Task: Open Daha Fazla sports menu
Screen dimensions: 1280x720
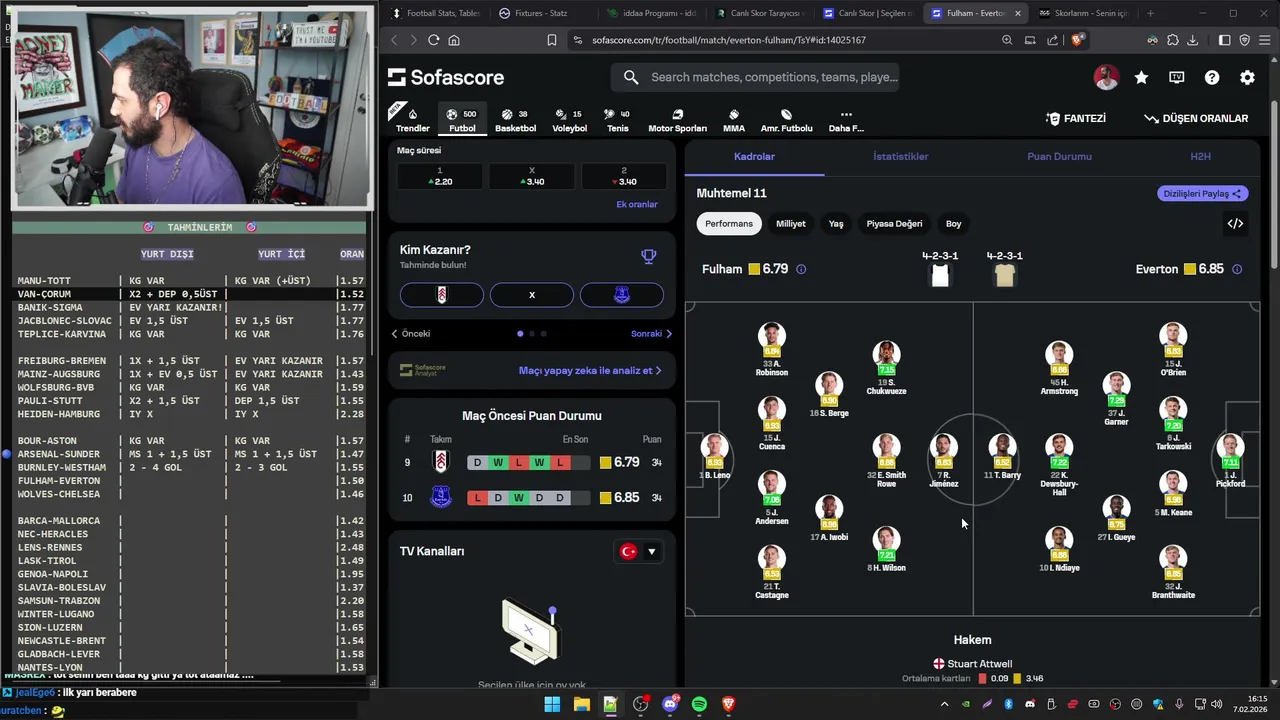Action: [846, 120]
